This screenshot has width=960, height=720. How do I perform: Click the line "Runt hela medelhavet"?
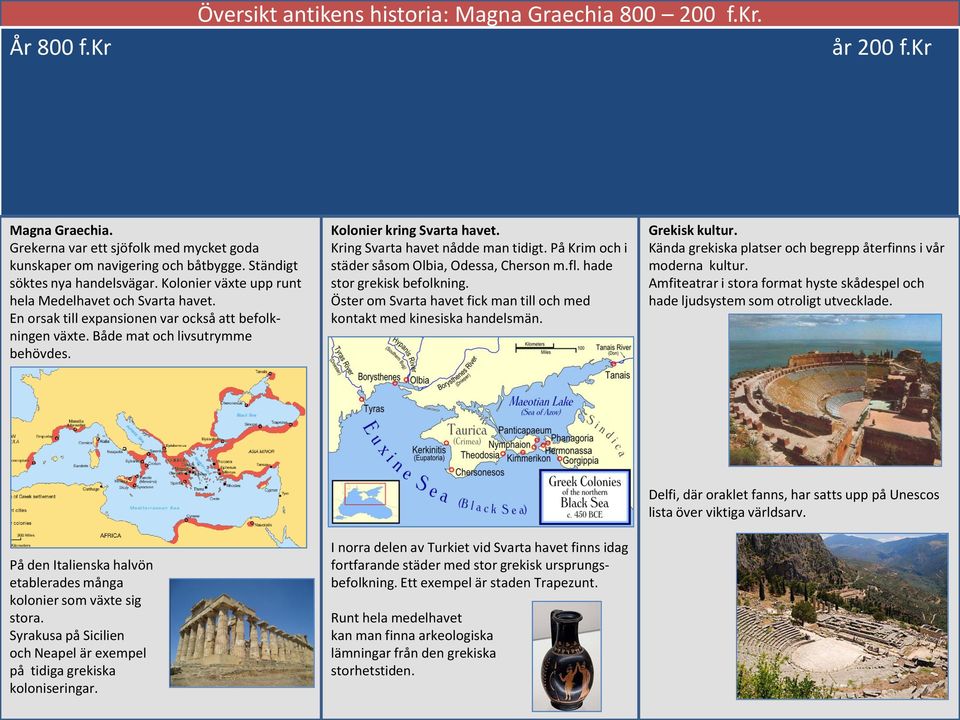(396, 618)
